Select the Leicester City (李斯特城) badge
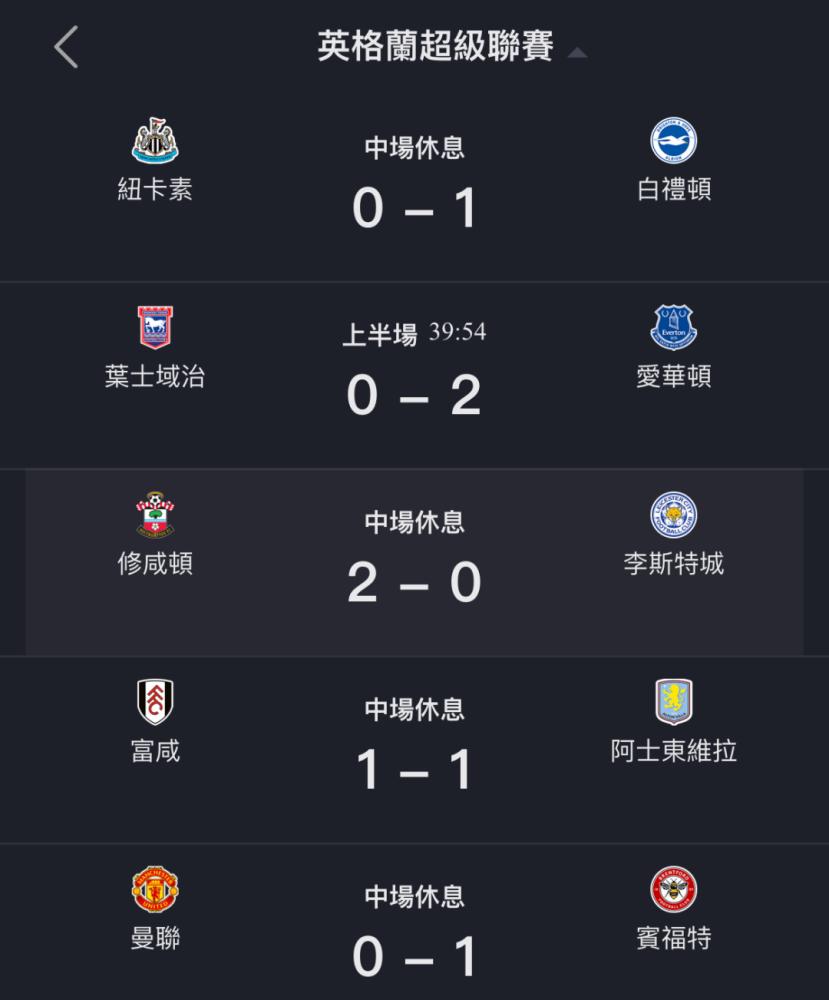This screenshot has height=1000, width=829. [x=673, y=515]
